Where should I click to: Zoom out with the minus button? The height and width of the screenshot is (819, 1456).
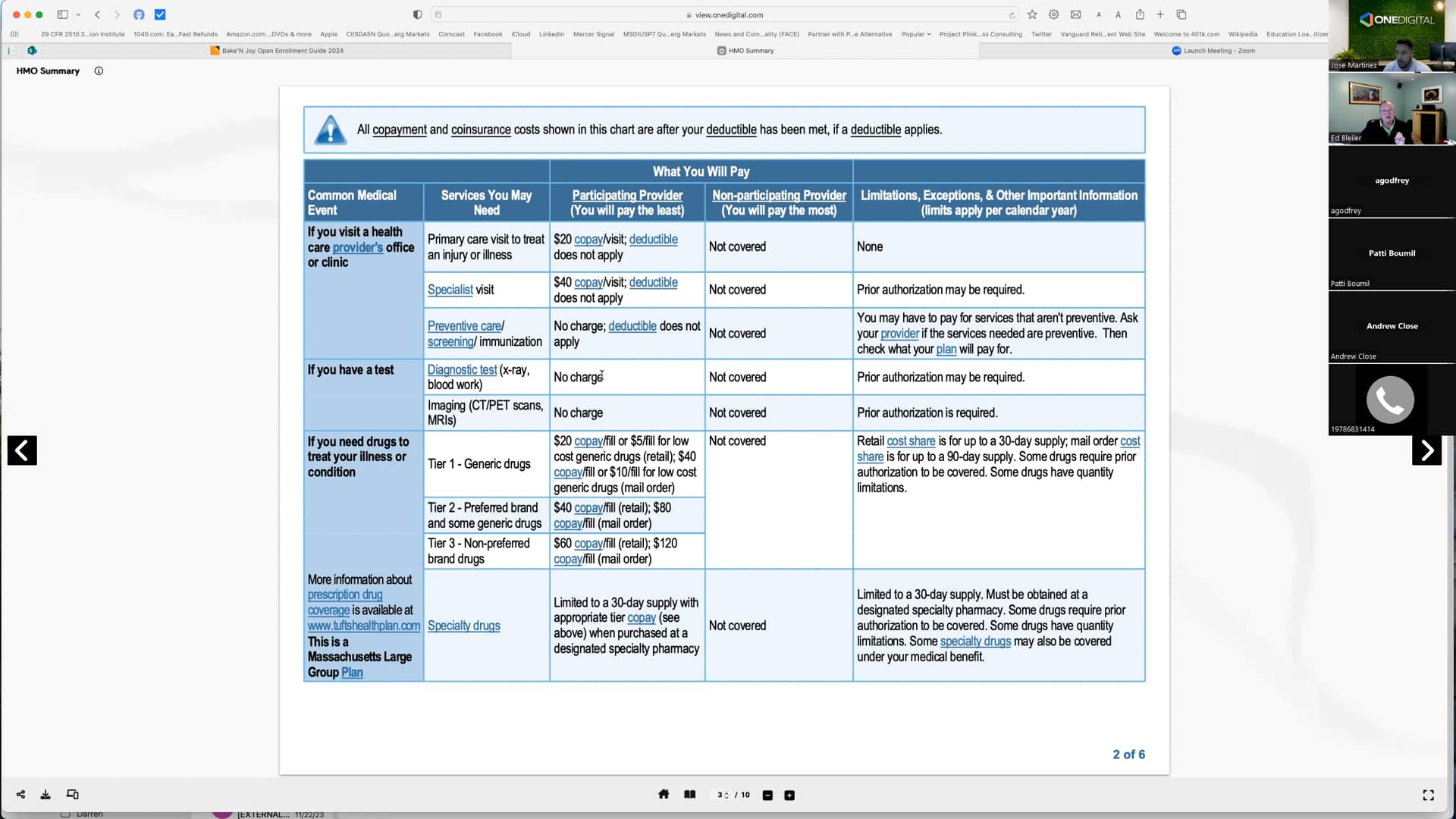(x=767, y=795)
